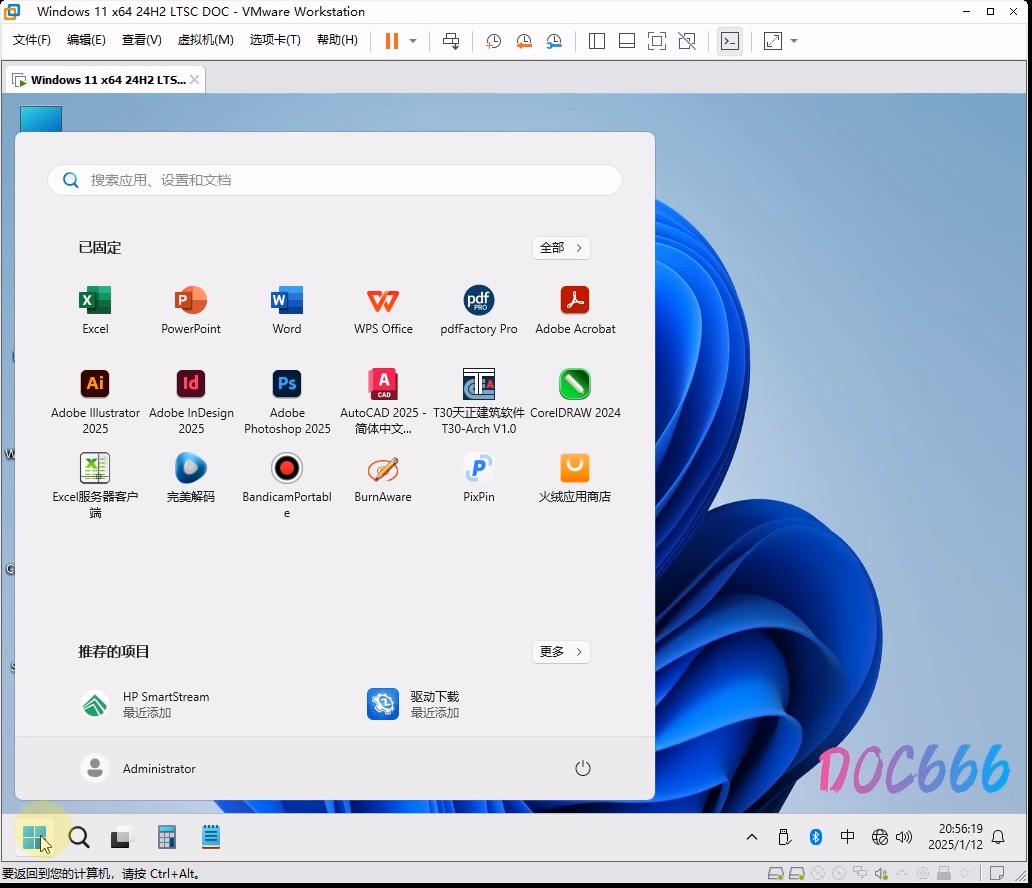Launch 完美解码 player
This screenshot has height=888, width=1032.
pos(191,478)
